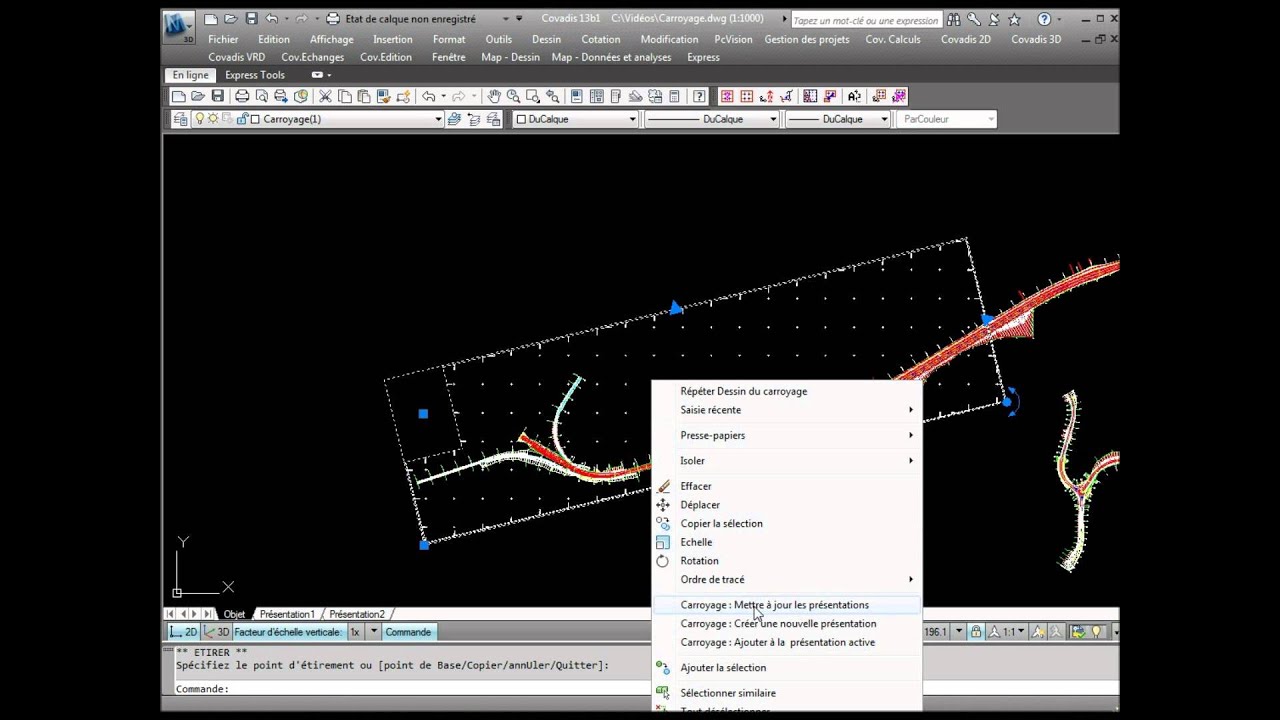
Task: Open the Cov. Calculs menu
Action: click(893, 39)
